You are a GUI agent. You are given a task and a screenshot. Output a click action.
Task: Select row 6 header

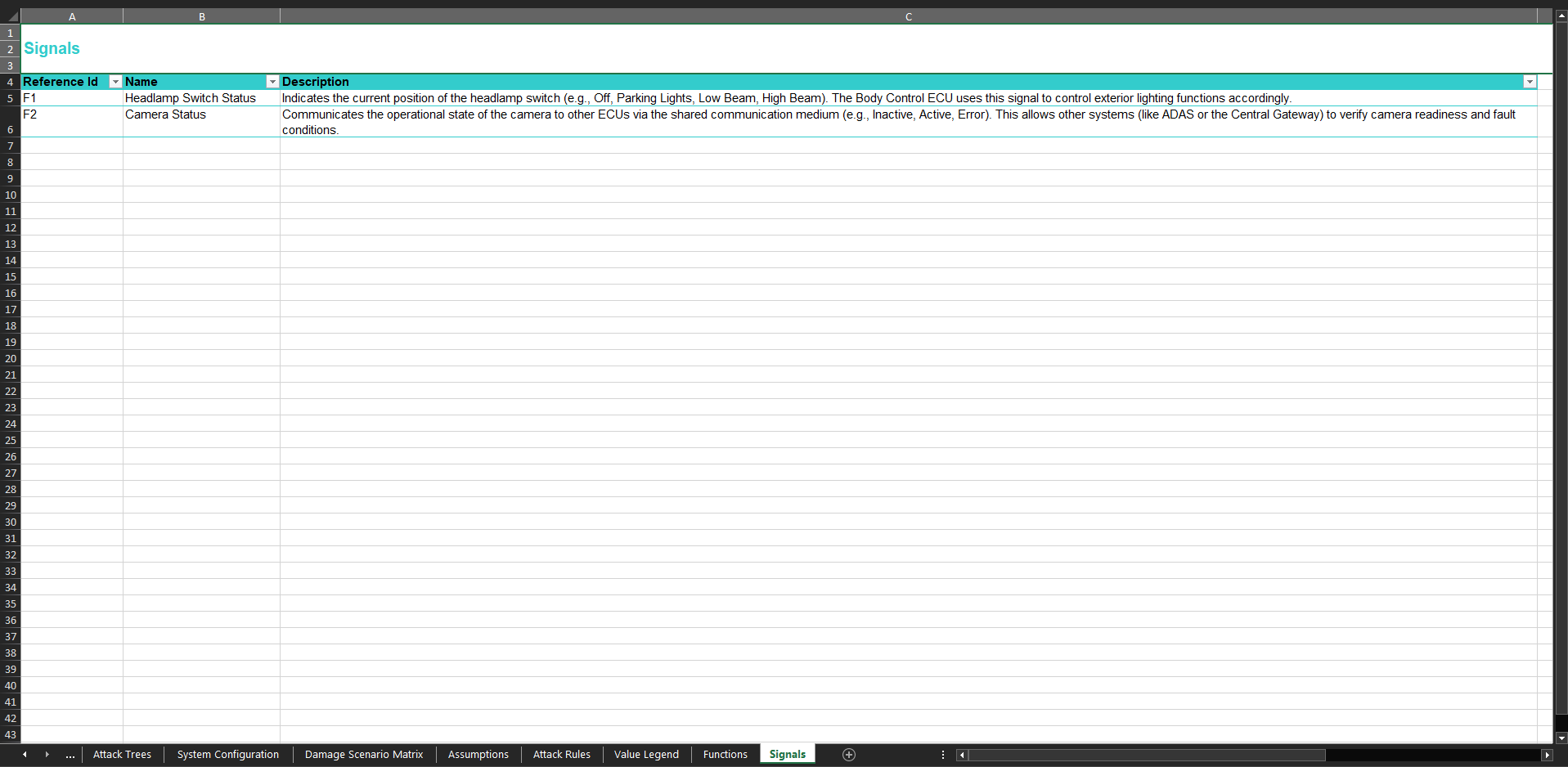tap(11, 129)
